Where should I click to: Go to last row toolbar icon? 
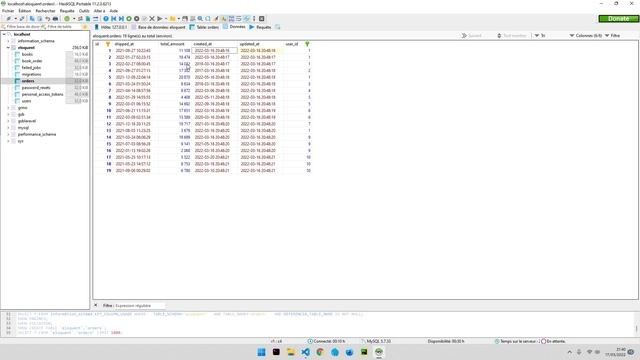[x=121, y=19]
